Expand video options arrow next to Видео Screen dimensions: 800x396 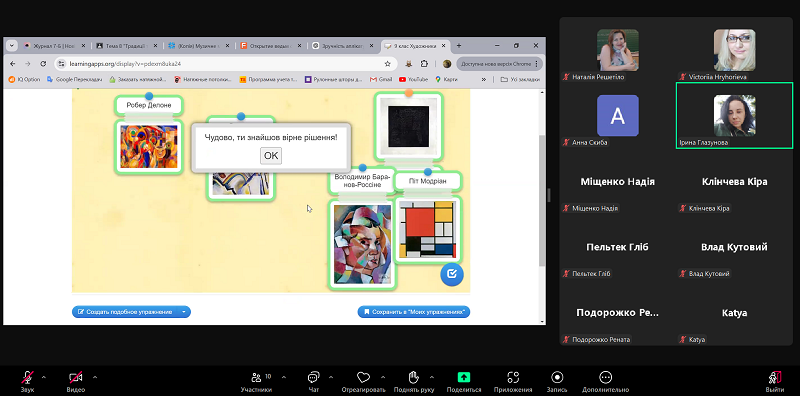(95, 378)
